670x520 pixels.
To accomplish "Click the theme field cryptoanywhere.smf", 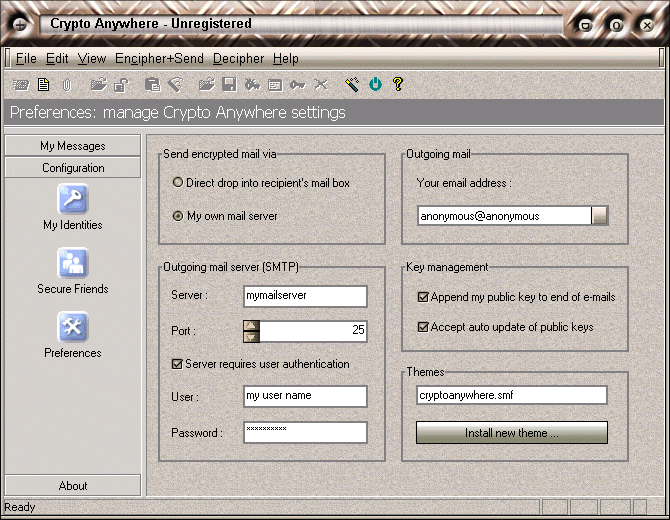I will click(x=511, y=395).
